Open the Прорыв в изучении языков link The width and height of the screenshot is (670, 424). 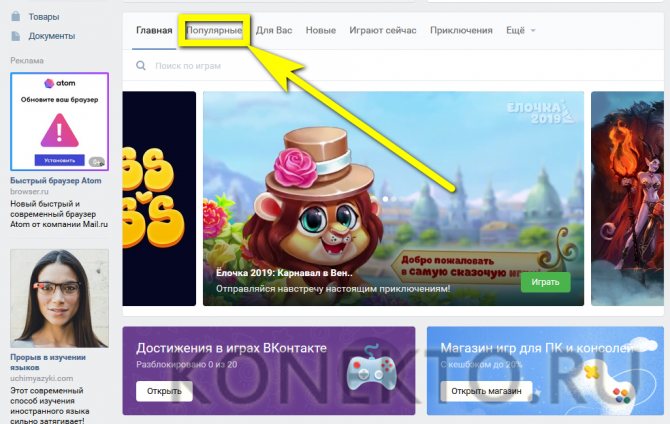[48, 362]
